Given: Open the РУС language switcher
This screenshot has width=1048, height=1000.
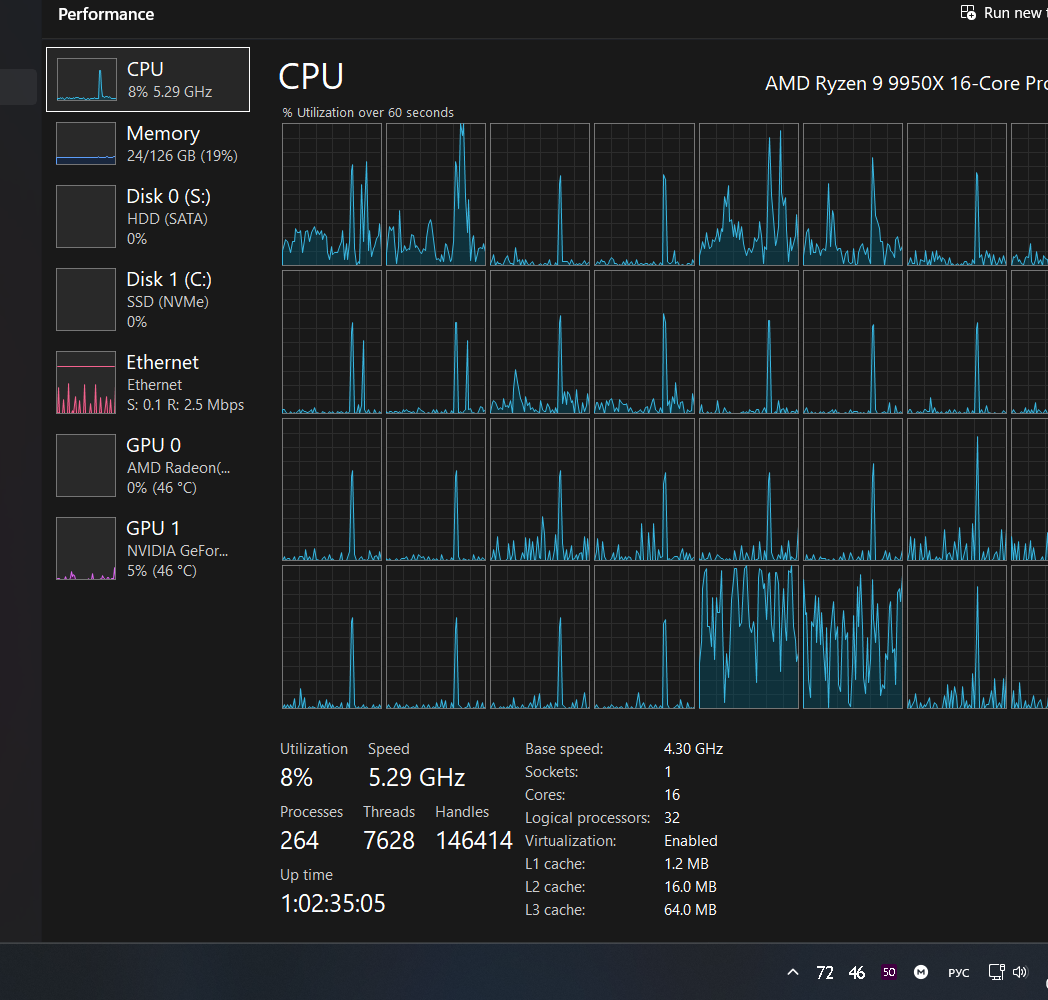Looking at the screenshot, I should pyautogui.click(x=958, y=973).
